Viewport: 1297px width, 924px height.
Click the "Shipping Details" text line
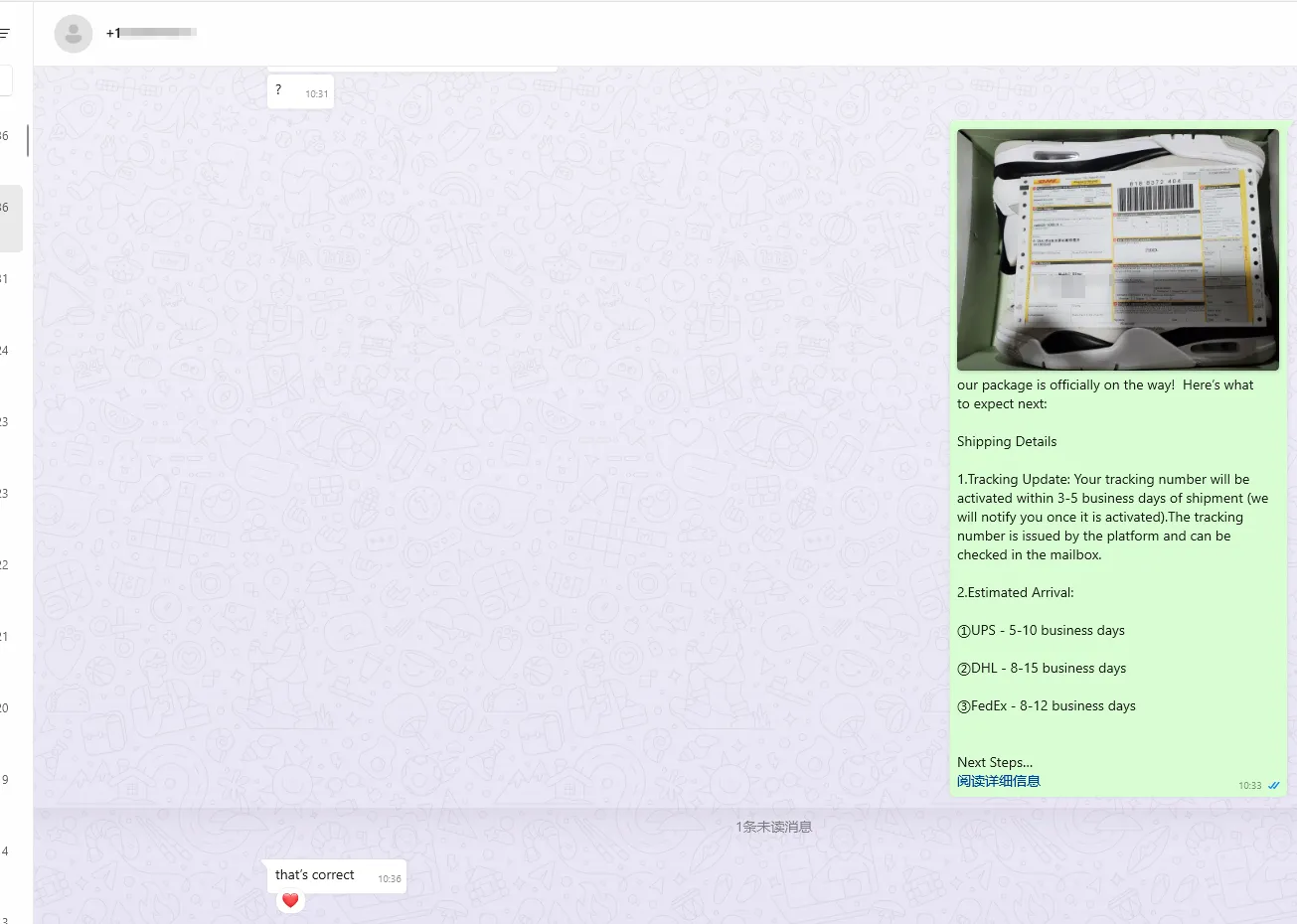1007,441
